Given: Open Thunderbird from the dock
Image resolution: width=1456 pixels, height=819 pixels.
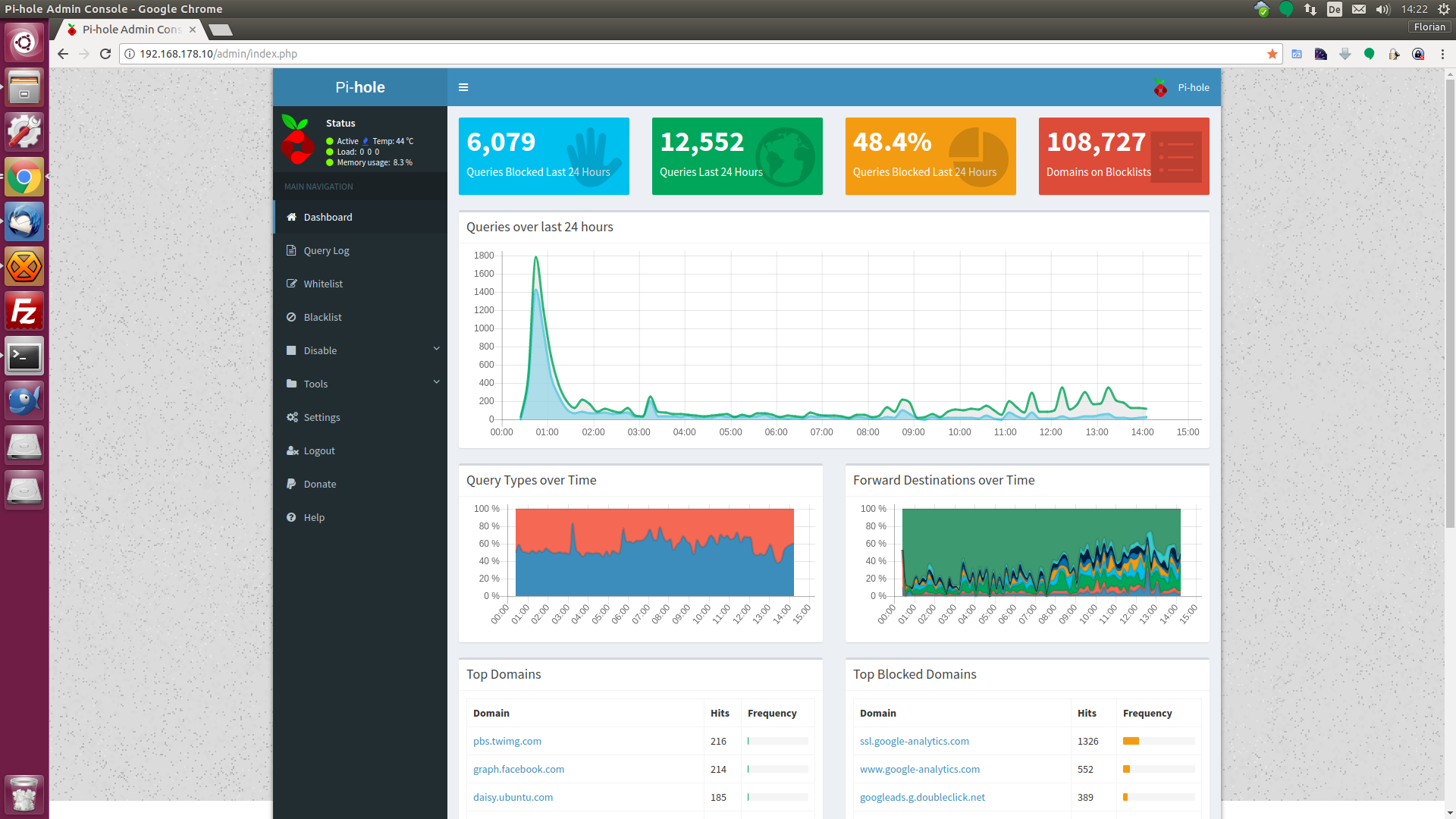Looking at the screenshot, I should [x=24, y=221].
